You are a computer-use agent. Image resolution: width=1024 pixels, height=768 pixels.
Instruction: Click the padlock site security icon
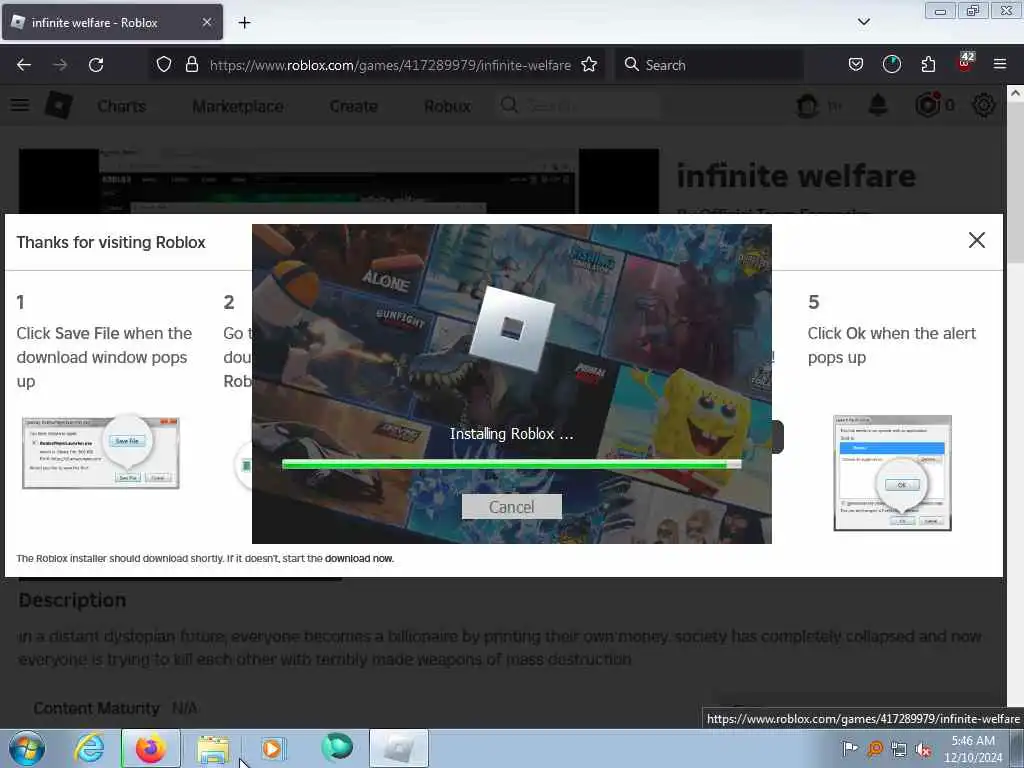[x=191, y=65]
